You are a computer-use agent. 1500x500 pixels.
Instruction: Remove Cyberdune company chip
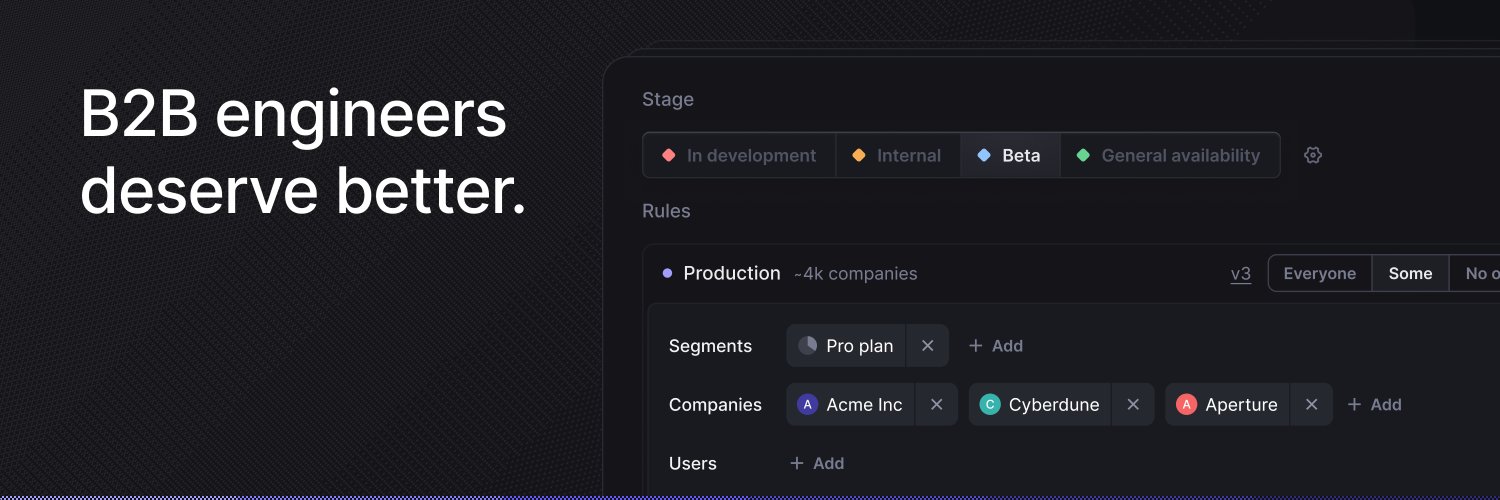tap(1133, 404)
